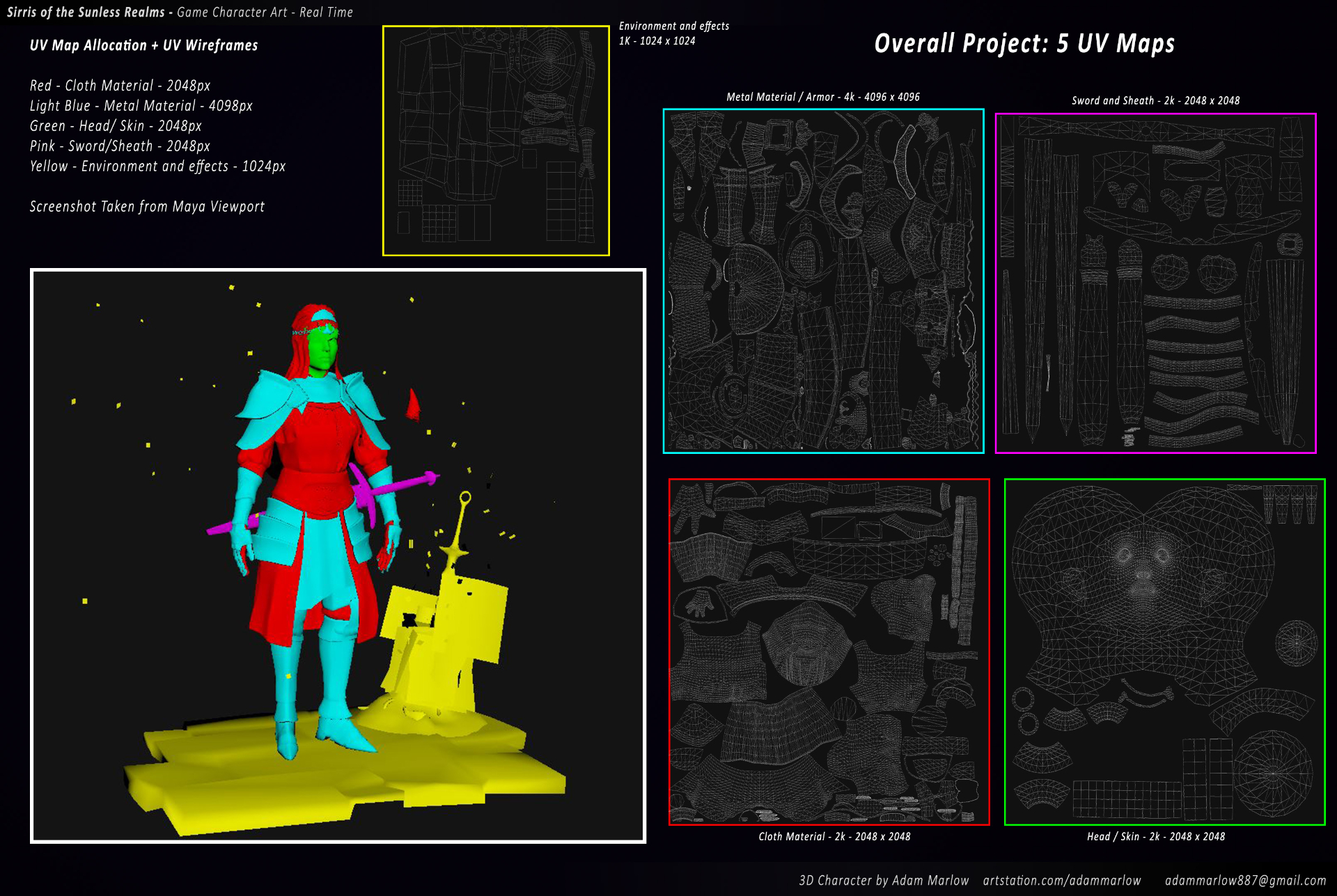Click the magenta Sword and Sheath UV map
The height and width of the screenshot is (896, 1337).
1155,283
